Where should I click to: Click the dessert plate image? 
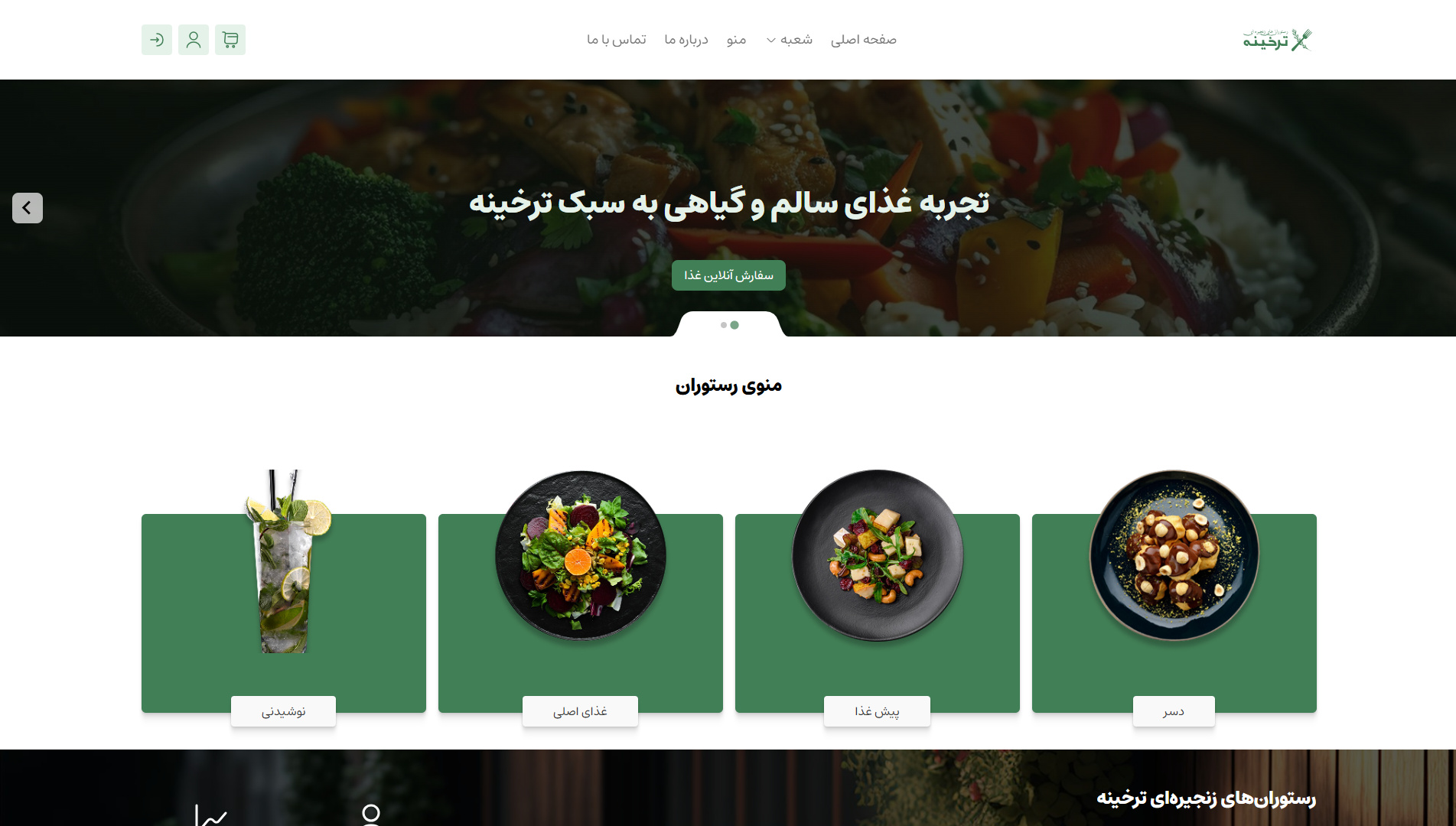click(1174, 554)
